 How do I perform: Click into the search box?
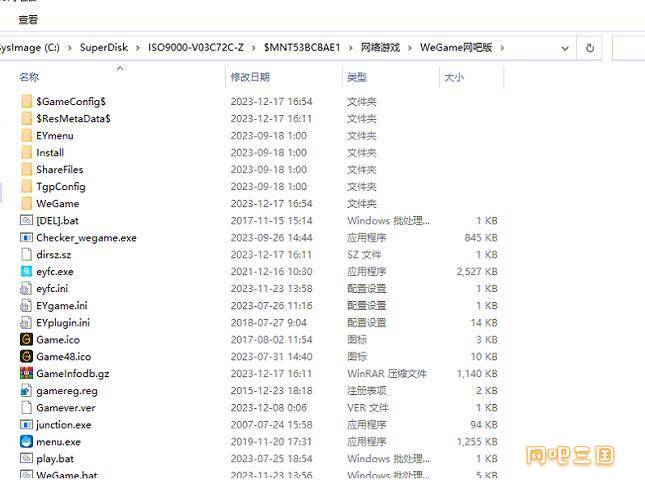tap(629, 48)
